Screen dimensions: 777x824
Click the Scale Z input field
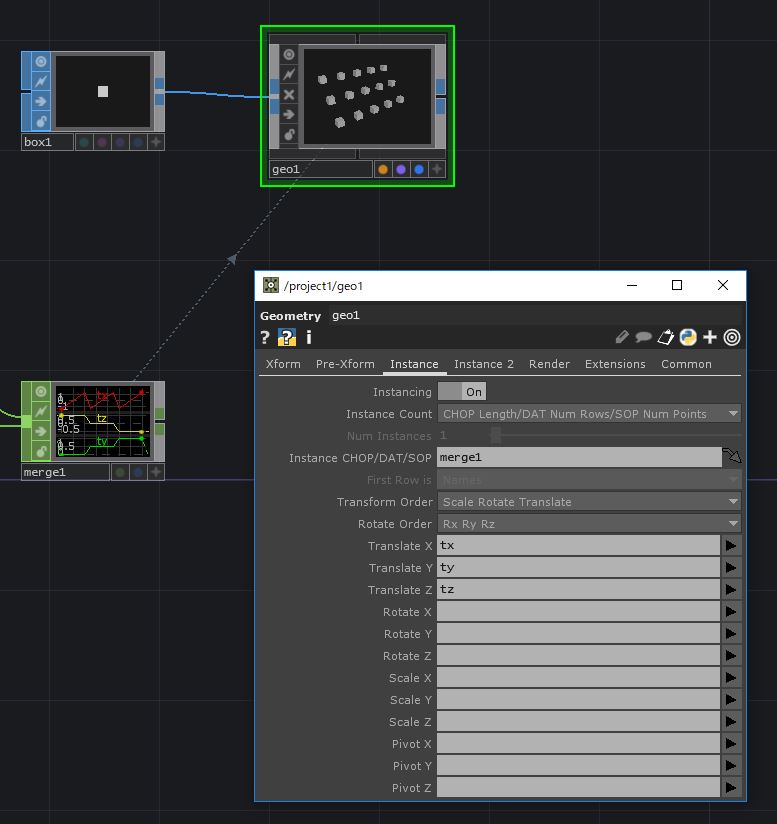click(x=578, y=722)
